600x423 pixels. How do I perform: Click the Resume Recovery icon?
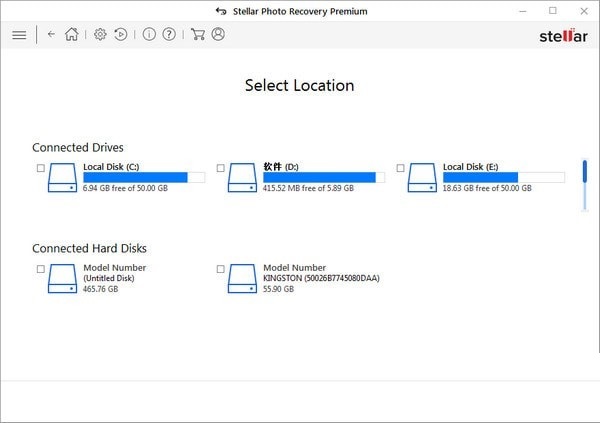(121, 34)
